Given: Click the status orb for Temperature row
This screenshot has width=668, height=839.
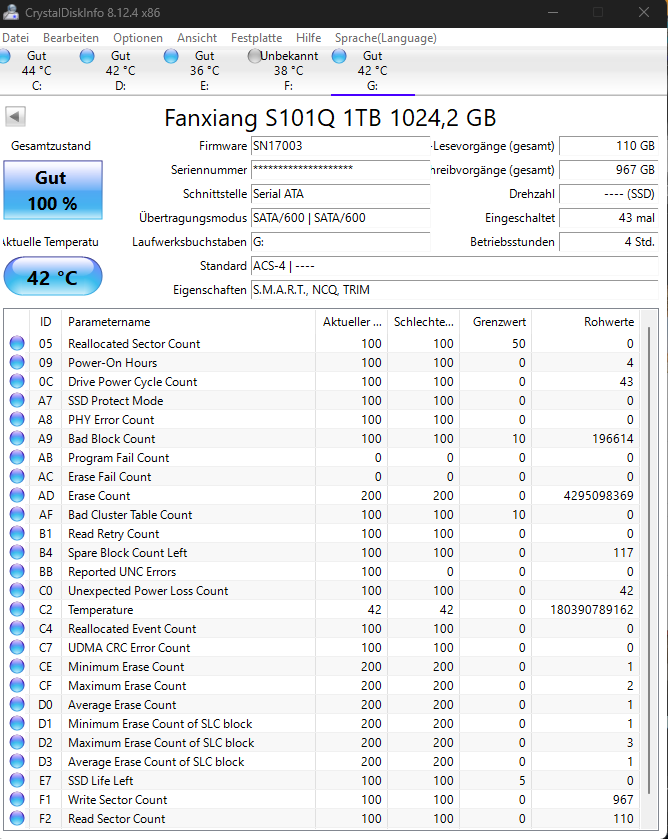Looking at the screenshot, I should pyautogui.click(x=17, y=609).
